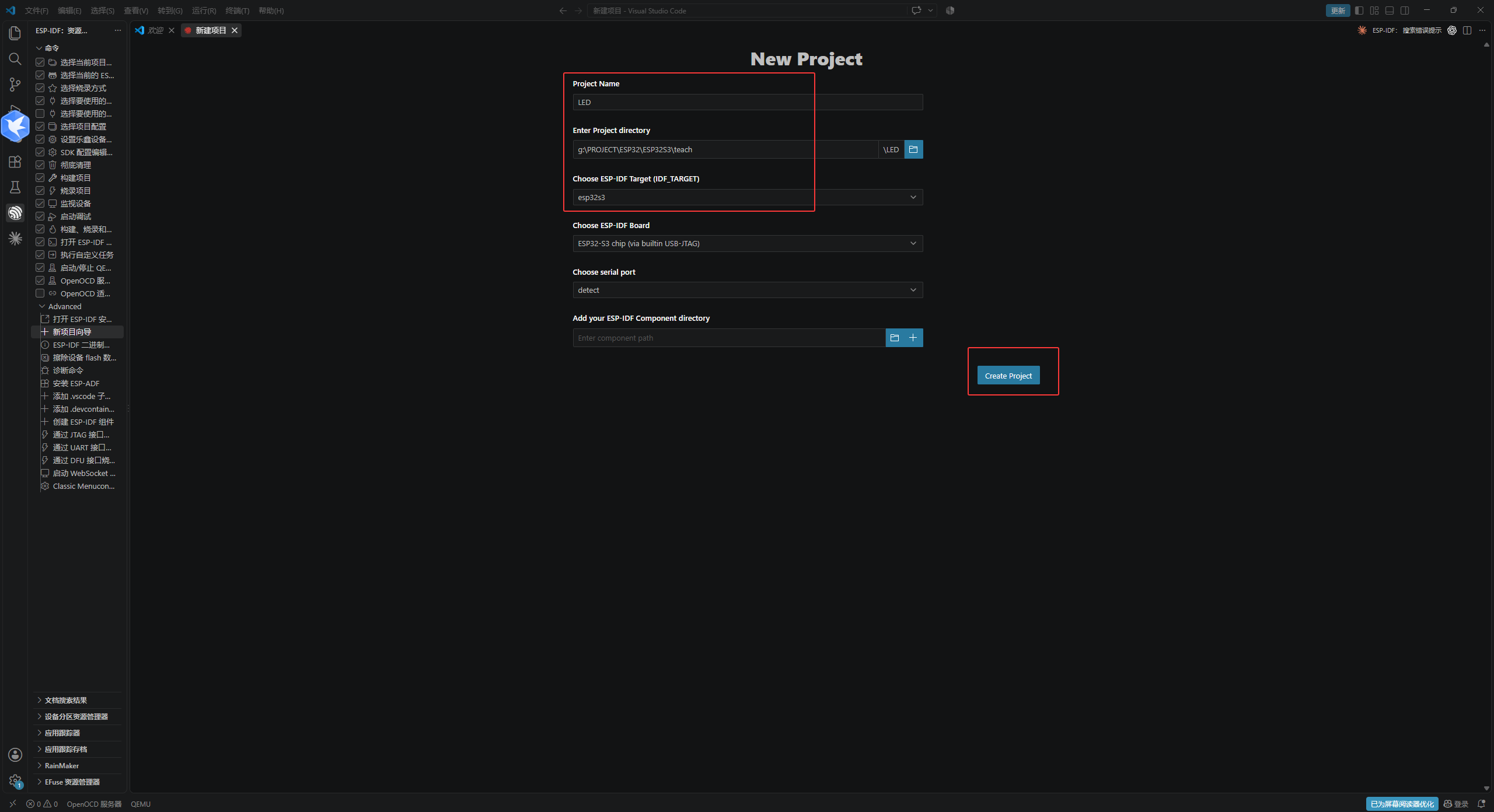Add component path with plus icon
Image resolution: width=1494 pixels, height=812 pixels.
tap(913, 338)
